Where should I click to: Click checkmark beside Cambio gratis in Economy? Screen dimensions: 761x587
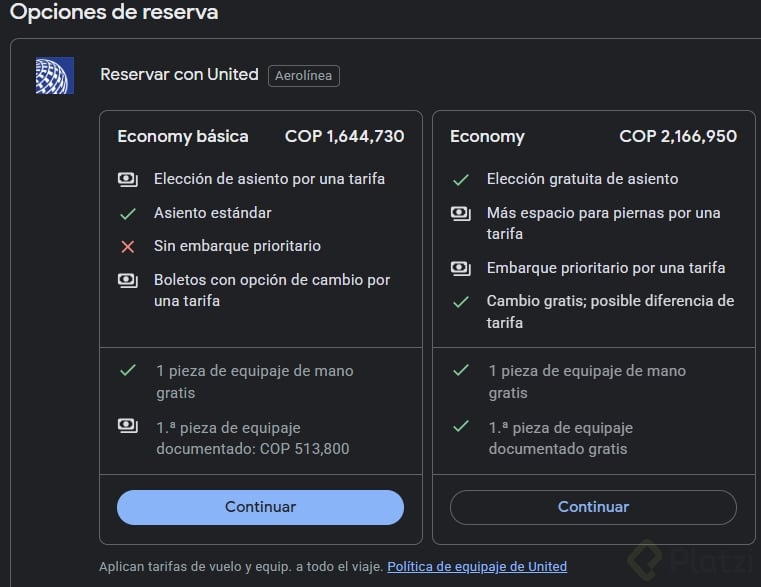tap(461, 301)
